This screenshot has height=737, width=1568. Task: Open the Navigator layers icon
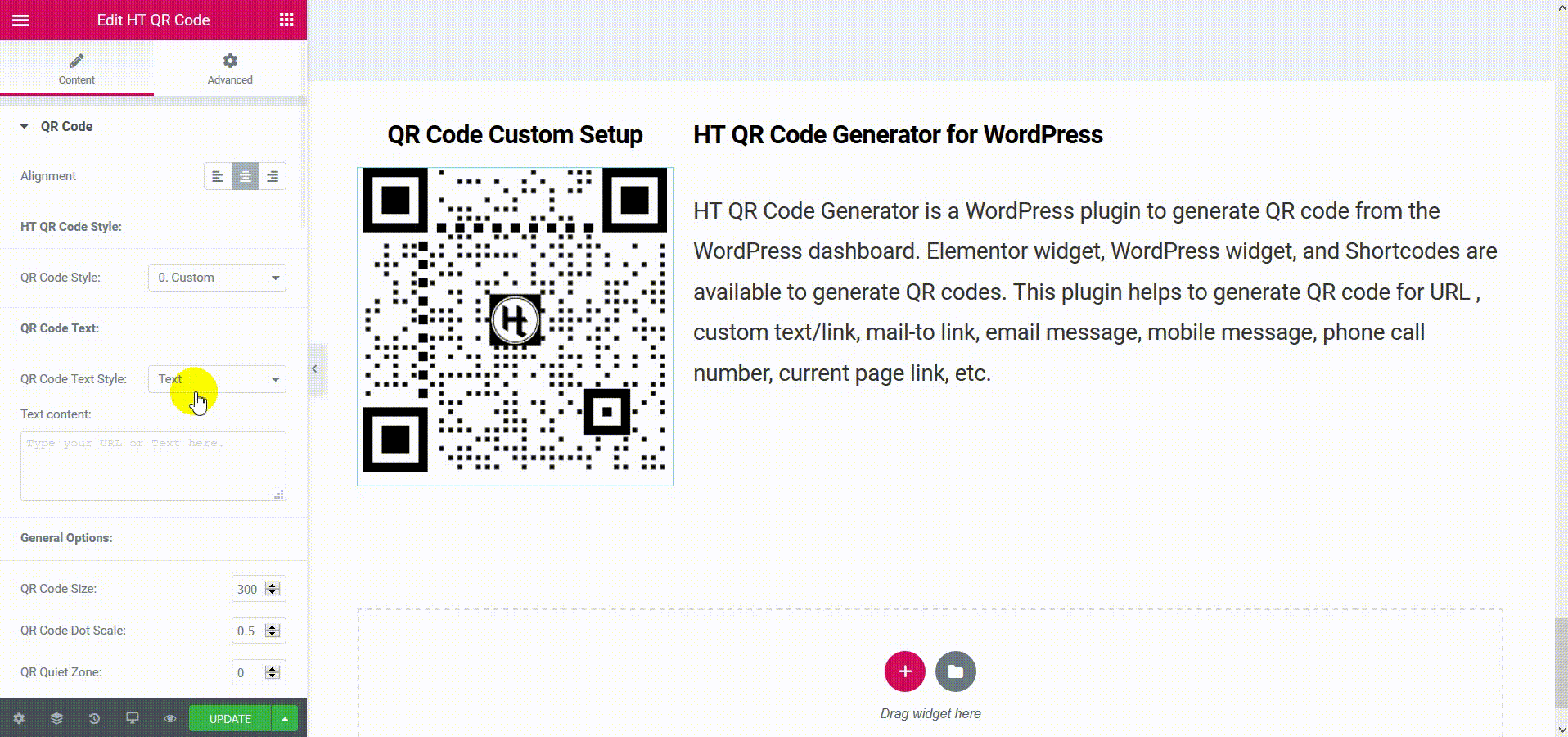coord(56,718)
